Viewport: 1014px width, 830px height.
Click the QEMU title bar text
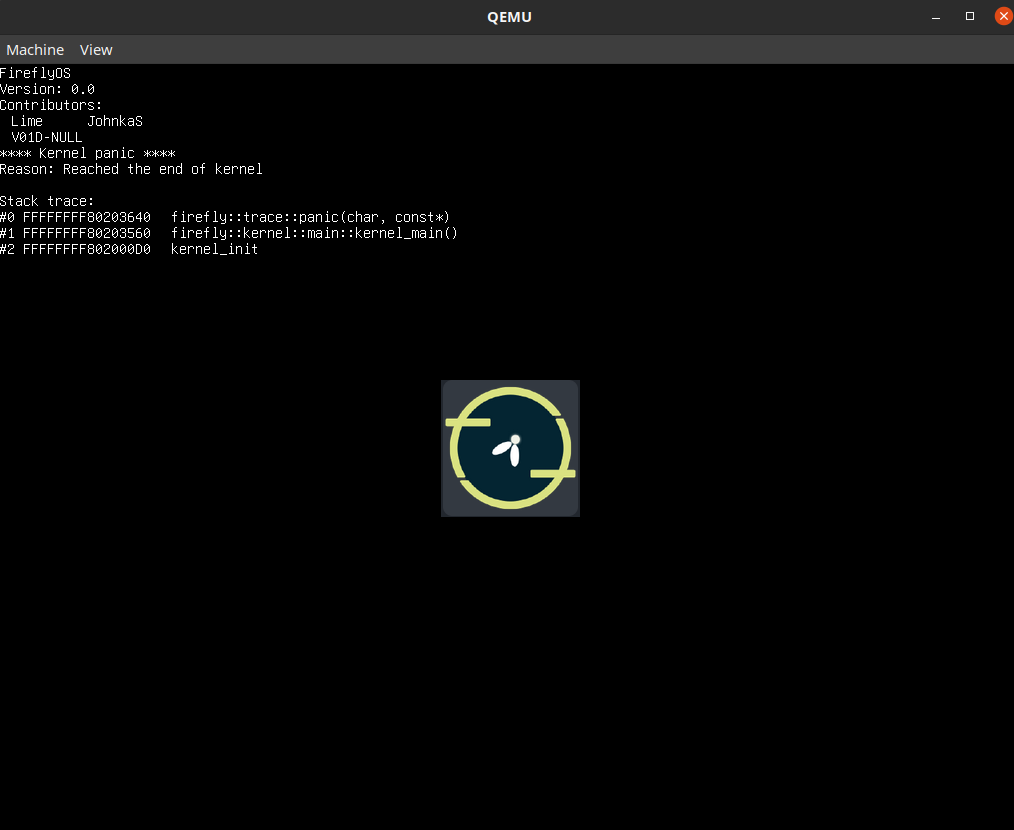point(509,17)
